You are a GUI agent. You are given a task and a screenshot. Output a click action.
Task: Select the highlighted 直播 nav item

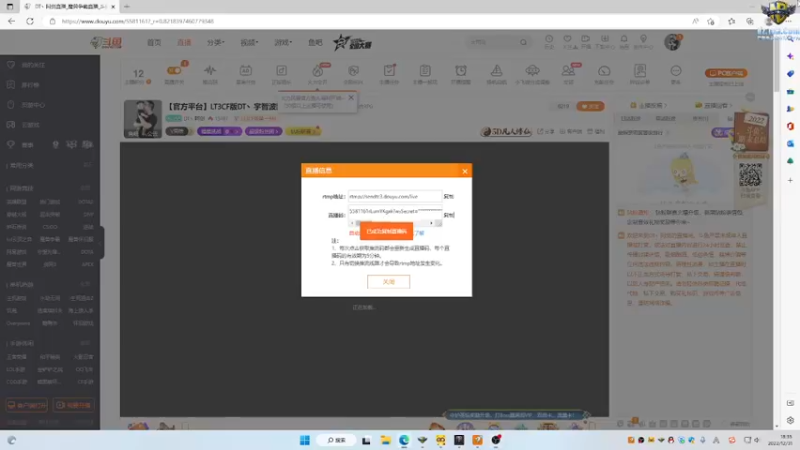pos(184,42)
